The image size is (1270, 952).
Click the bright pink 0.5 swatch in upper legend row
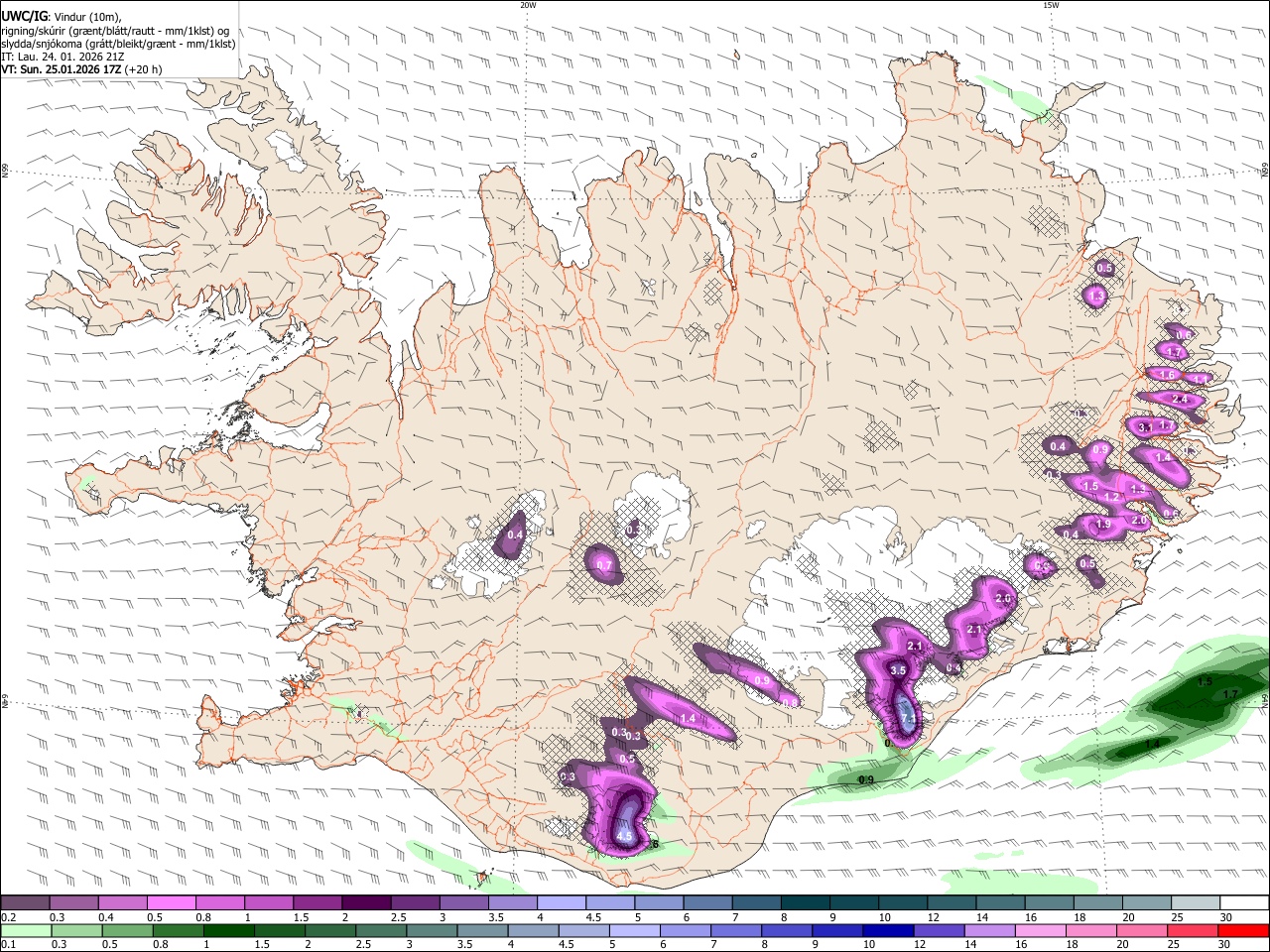tap(171, 902)
